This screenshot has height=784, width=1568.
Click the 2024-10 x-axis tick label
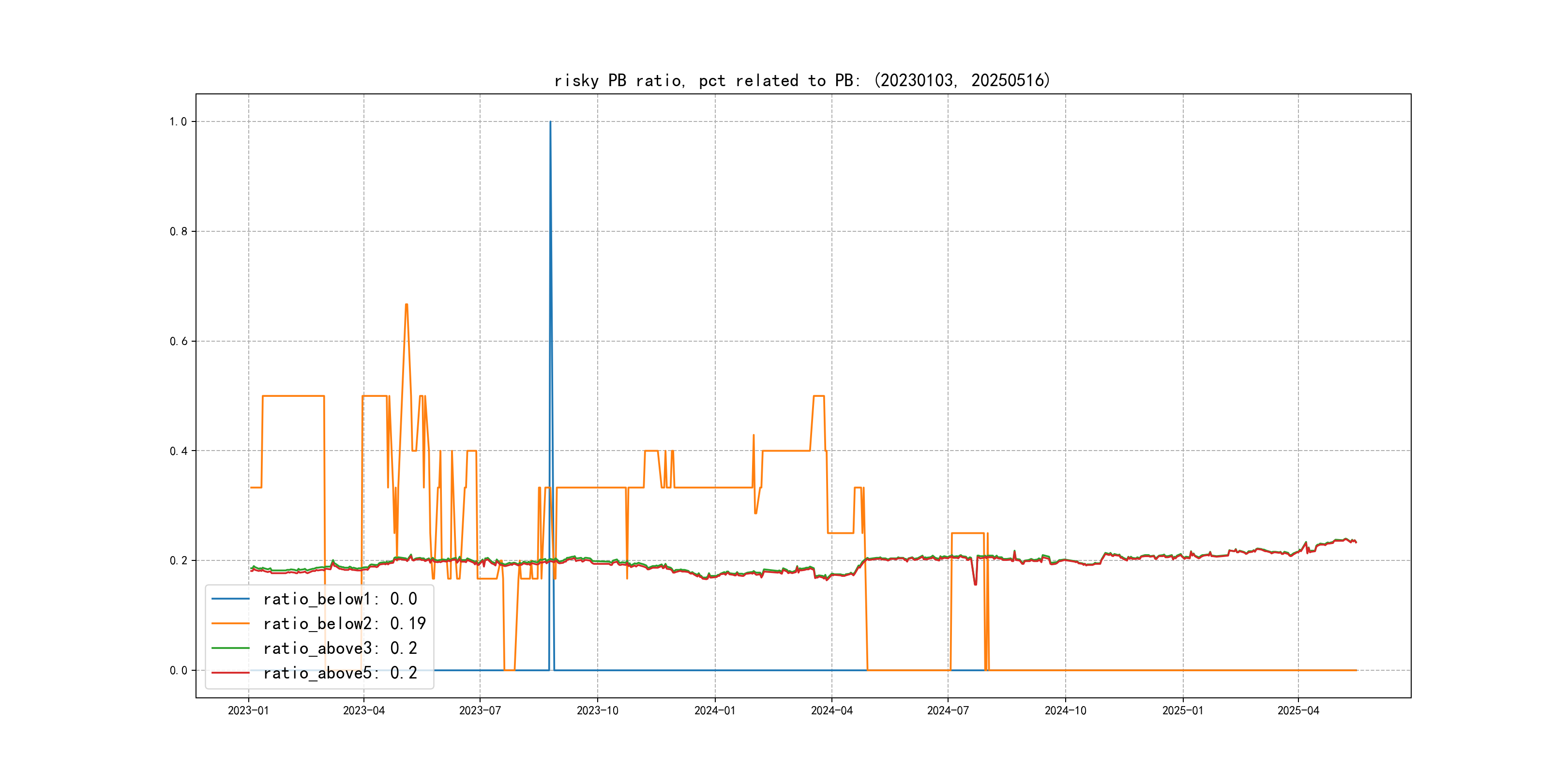point(1065,711)
